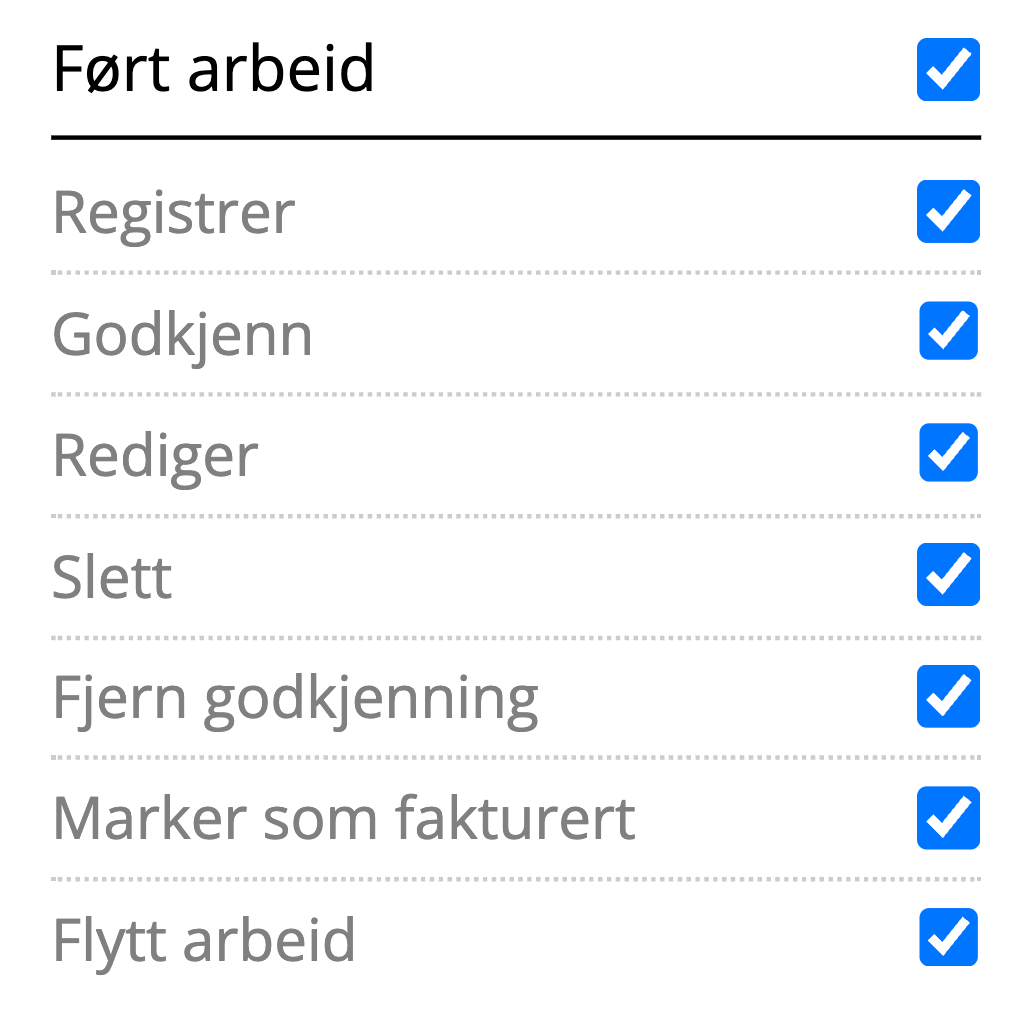Click the checkmark box beside Flytt arbeid

pos(947,938)
